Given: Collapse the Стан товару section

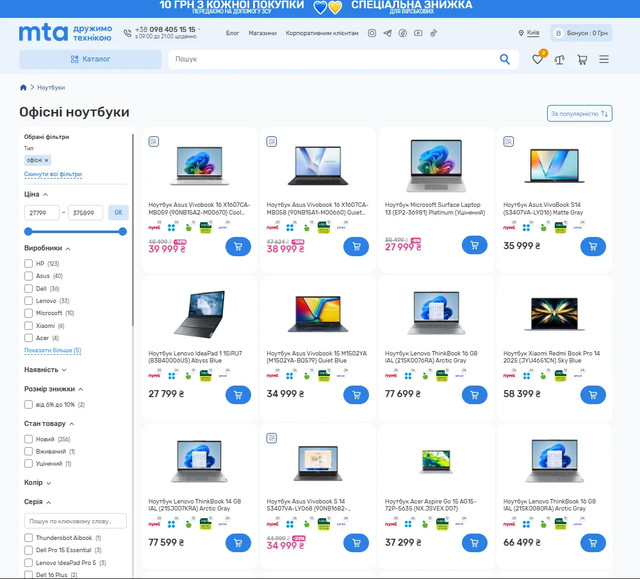Looking at the screenshot, I should (x=49, y=424).
